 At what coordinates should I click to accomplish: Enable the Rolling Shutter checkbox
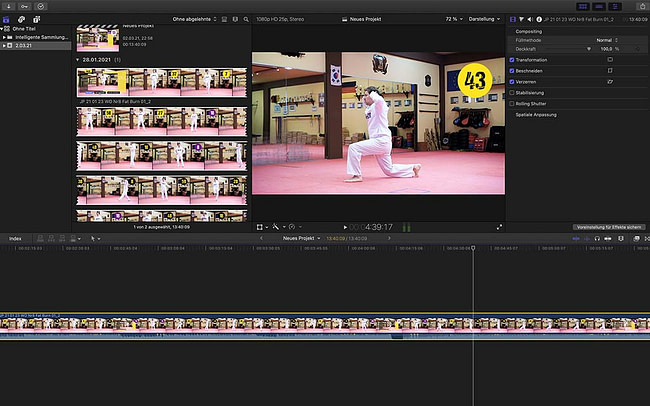pyautogui.click(x=512, y=104)
